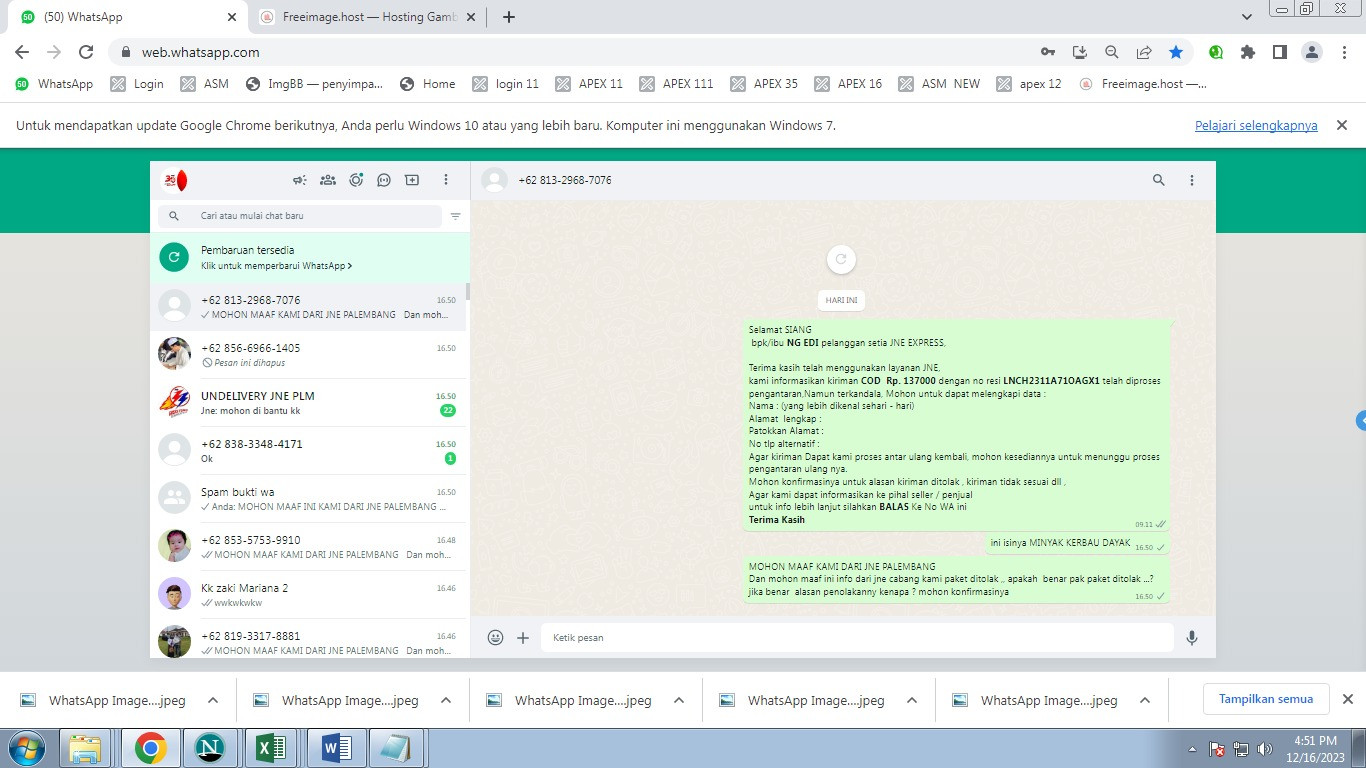Click the zoom magnifier icon in address bar
Viewport: 1366px width, 768px height.
(1112, 52)
